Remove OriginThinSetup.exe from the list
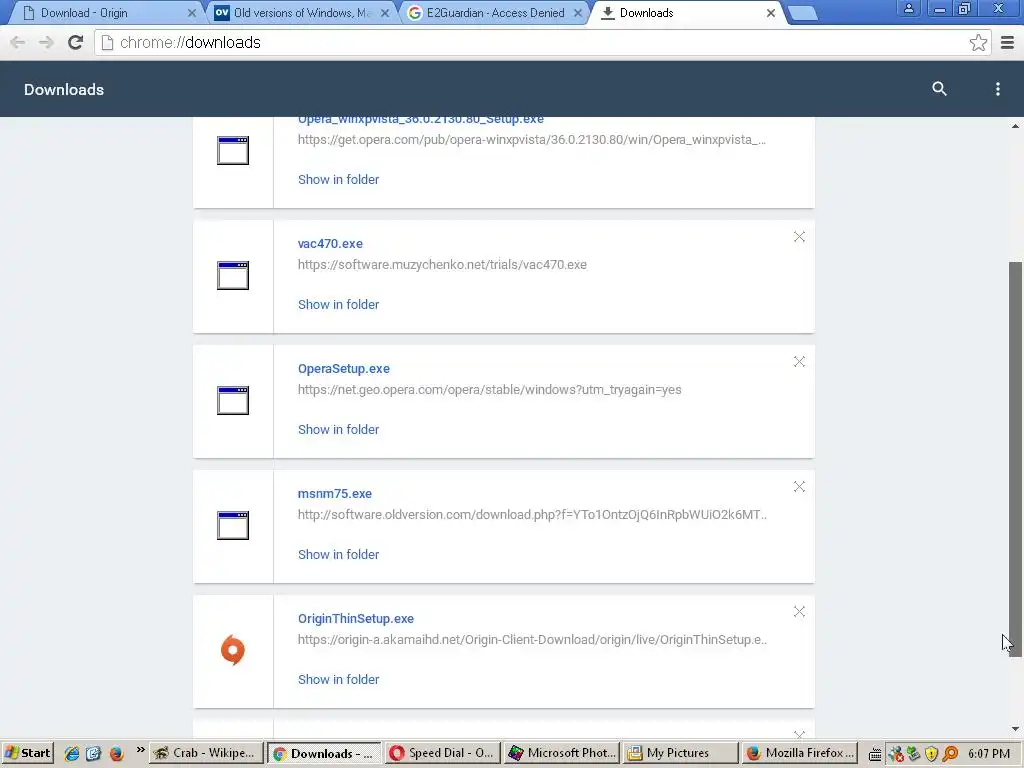 pyautogui.click(x=799, y=612)
